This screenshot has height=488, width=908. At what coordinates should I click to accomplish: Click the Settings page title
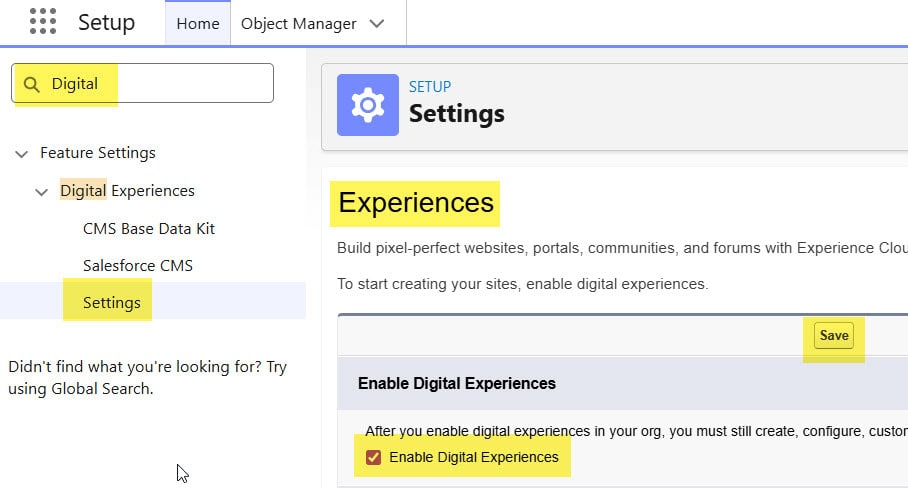pyautogui.click(x=457, y=113)
